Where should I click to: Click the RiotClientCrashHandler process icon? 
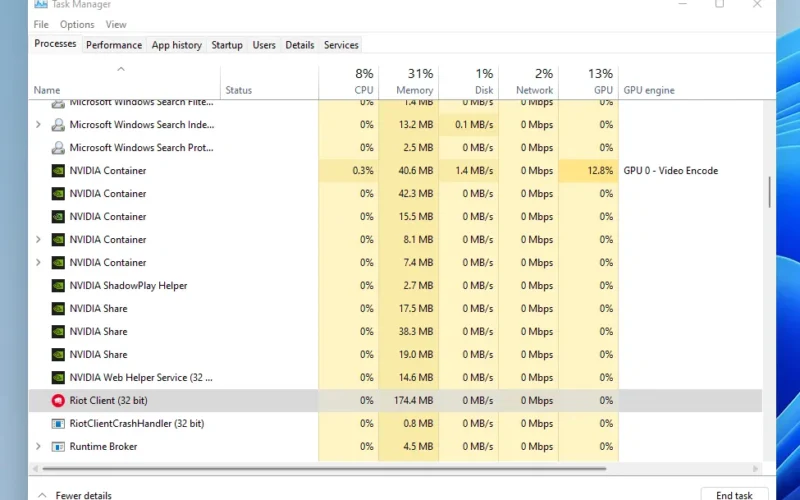58,423
